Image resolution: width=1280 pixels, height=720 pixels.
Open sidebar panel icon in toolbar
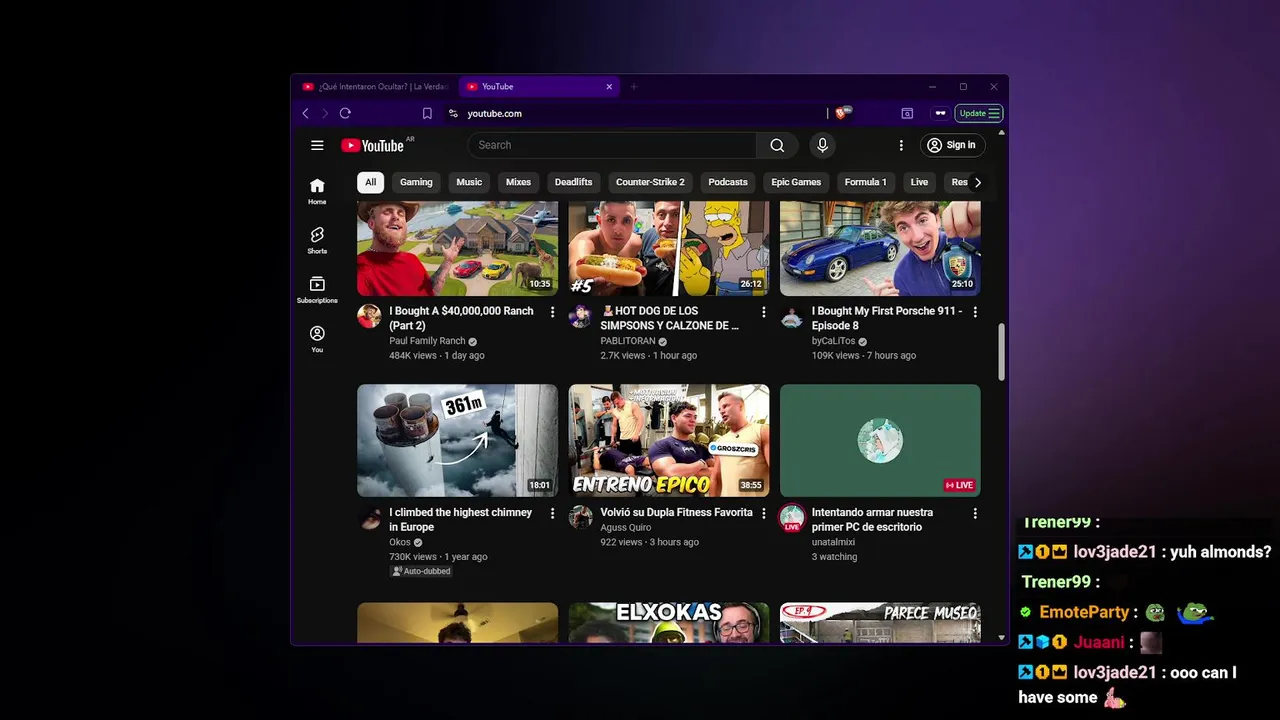click(907, 113)
